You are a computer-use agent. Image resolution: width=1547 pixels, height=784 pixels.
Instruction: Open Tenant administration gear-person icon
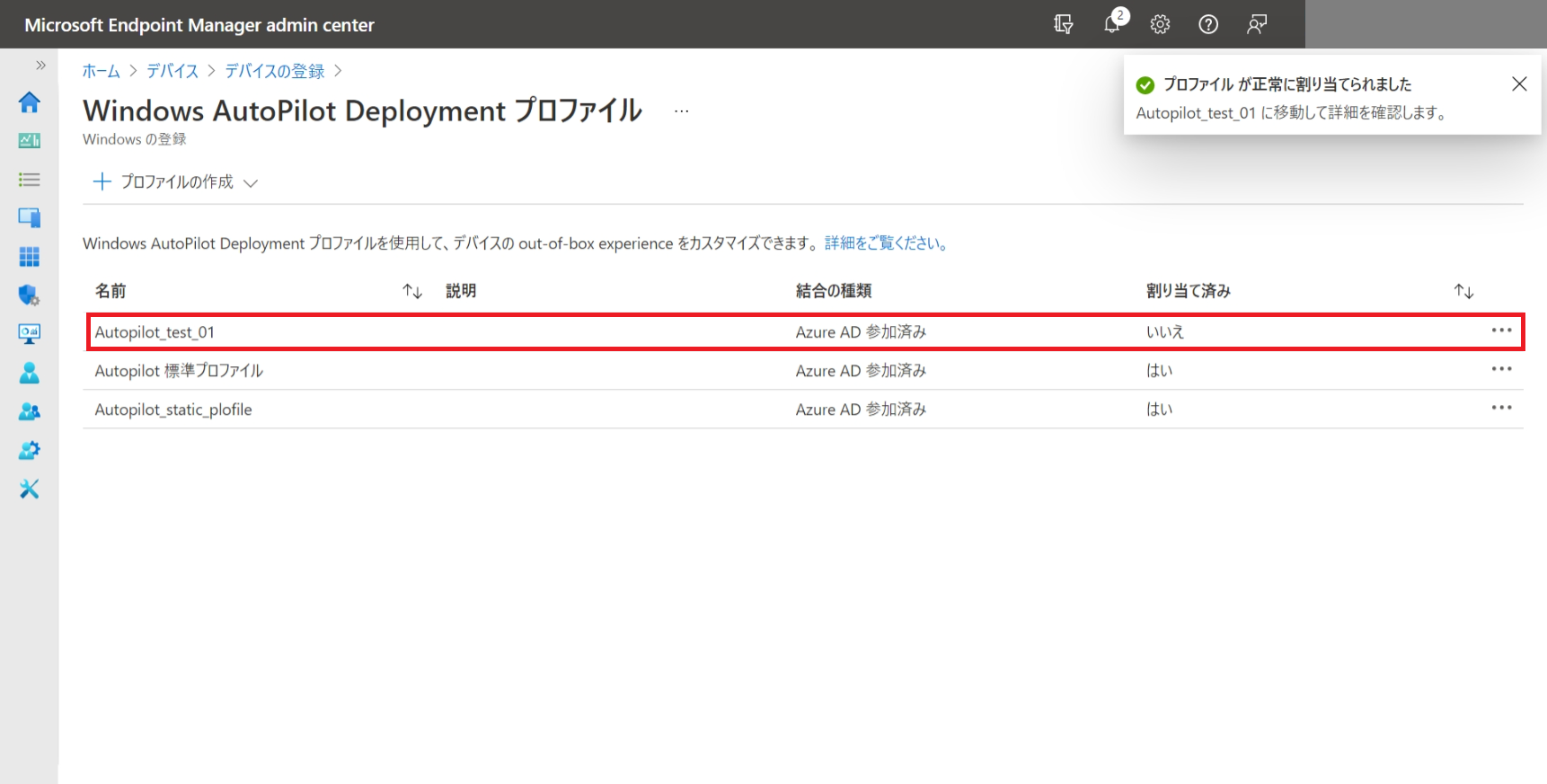tap(29, 450)
